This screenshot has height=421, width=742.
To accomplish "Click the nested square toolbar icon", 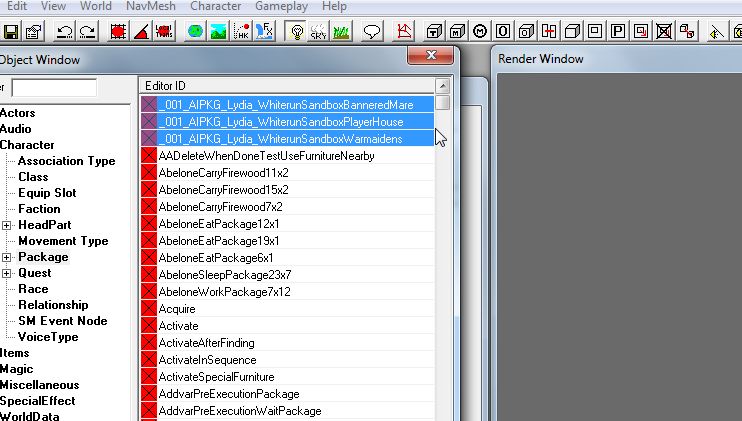I will pyautogui.click(x=595, y=32).
